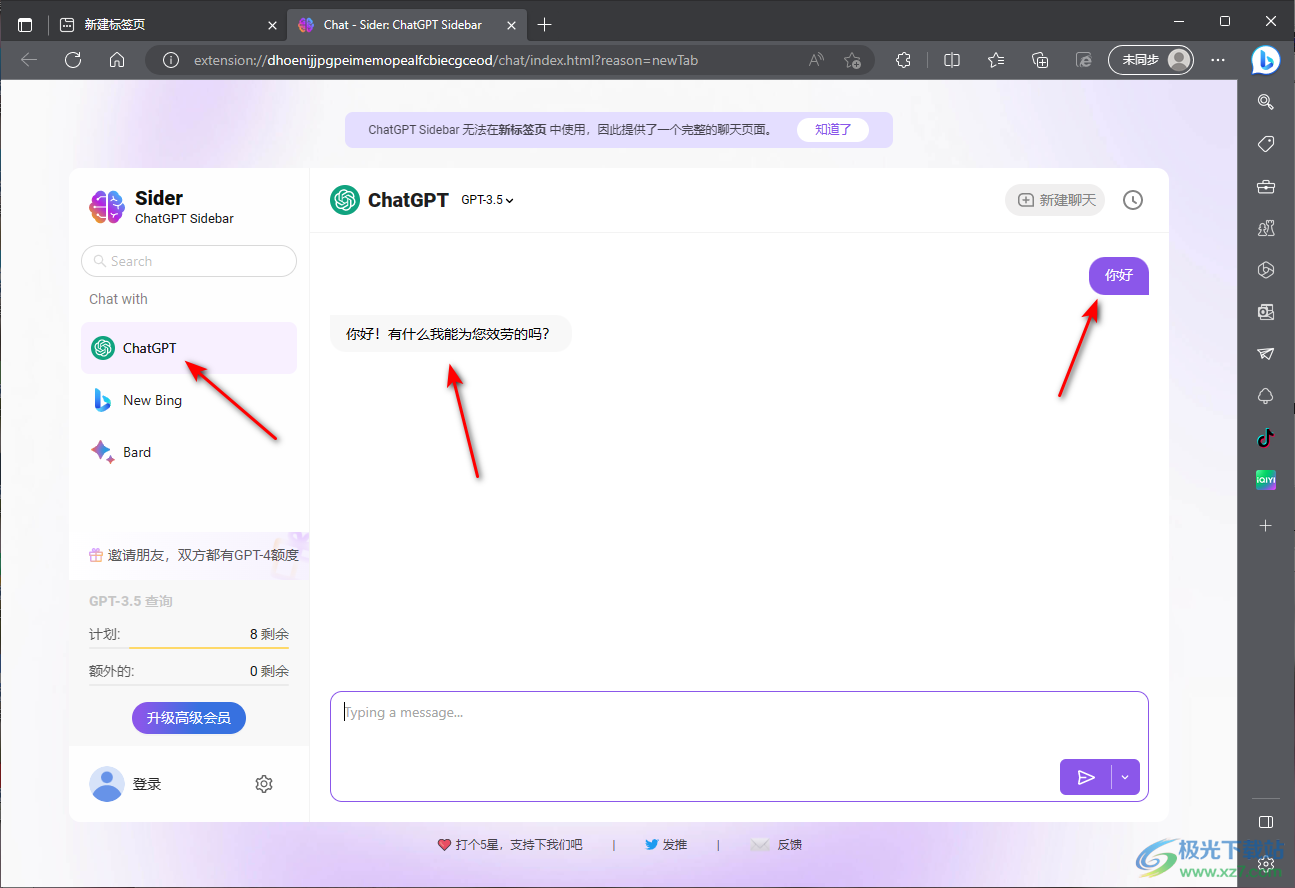Click the IE mode browser icon
Image resolution: width=1295 pixels, height=888 pixels.
click(x=1084, y=60)
